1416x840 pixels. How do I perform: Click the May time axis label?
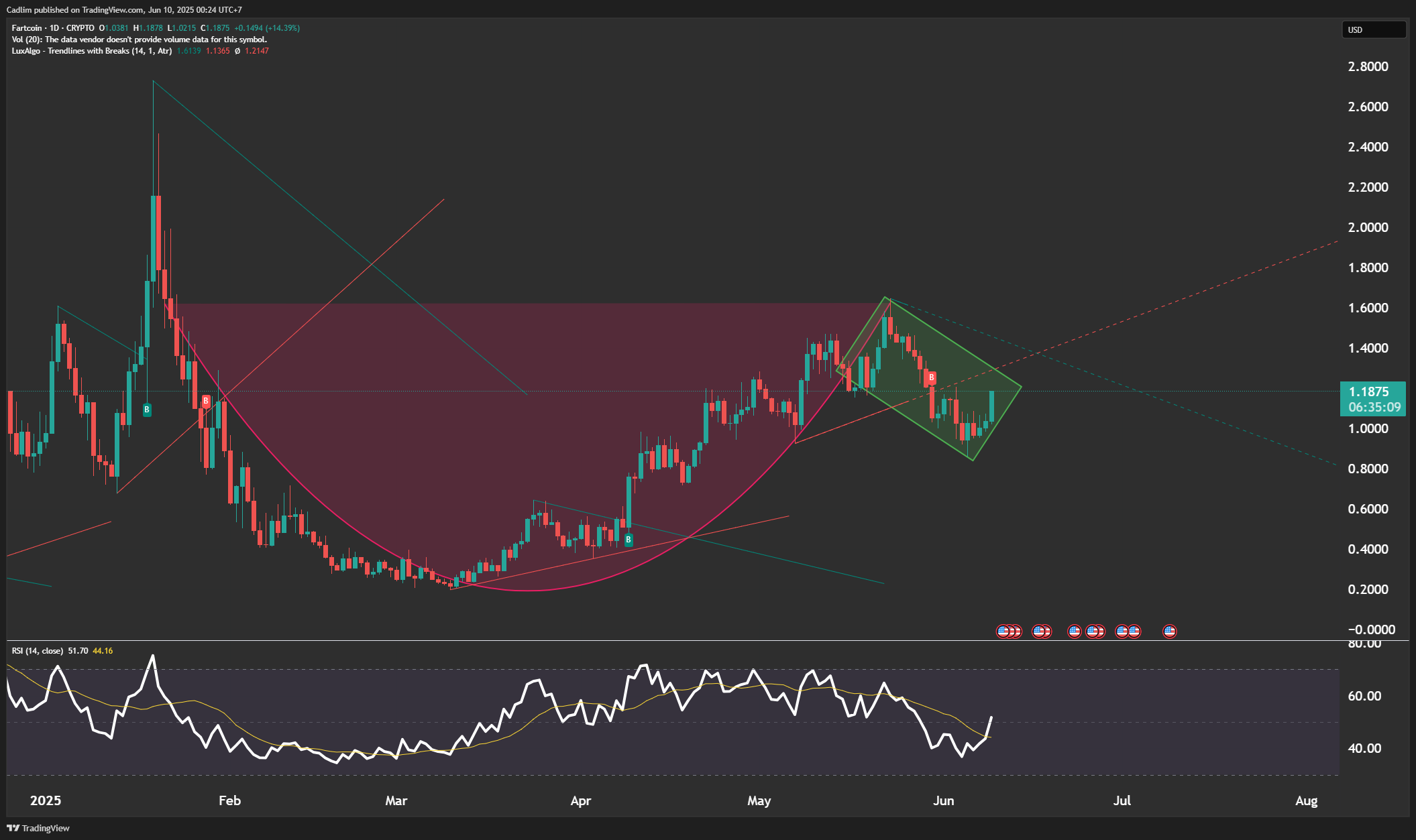[x=759, y=800]
